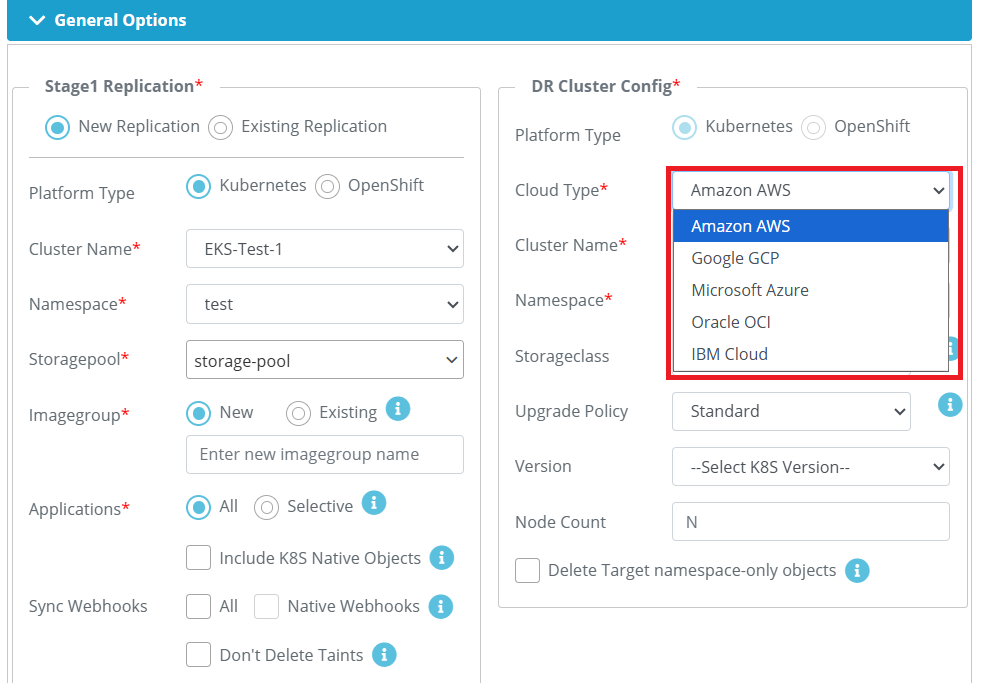Click the Native Webhooks info icon
Viewport: 981px width, 683px height.
click(x=440, y=607)
